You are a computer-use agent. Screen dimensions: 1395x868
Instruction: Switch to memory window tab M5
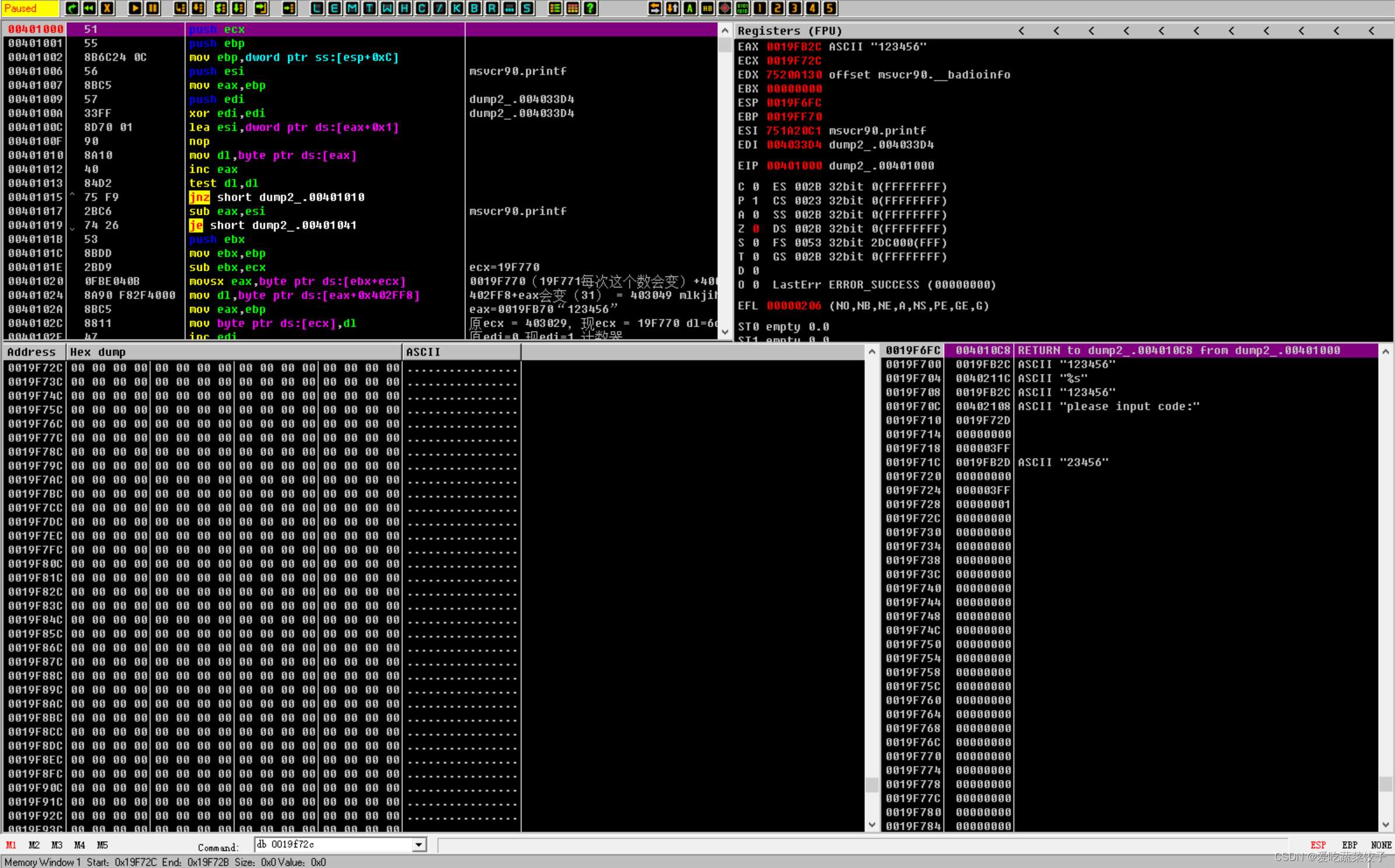point(102,845)
